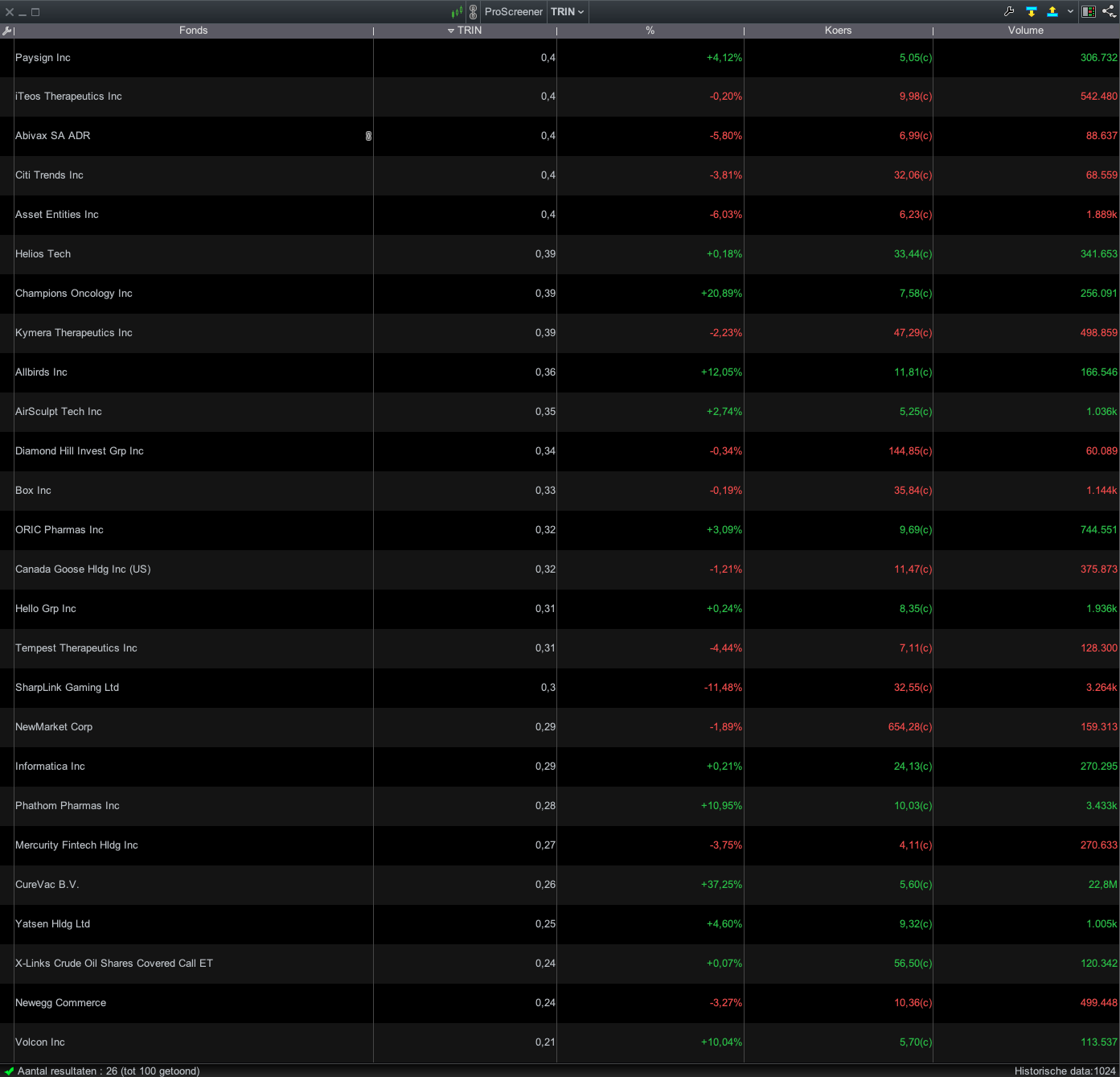Select the Mercurity Fintech Hldg Inc row

(x=560, y=845)
